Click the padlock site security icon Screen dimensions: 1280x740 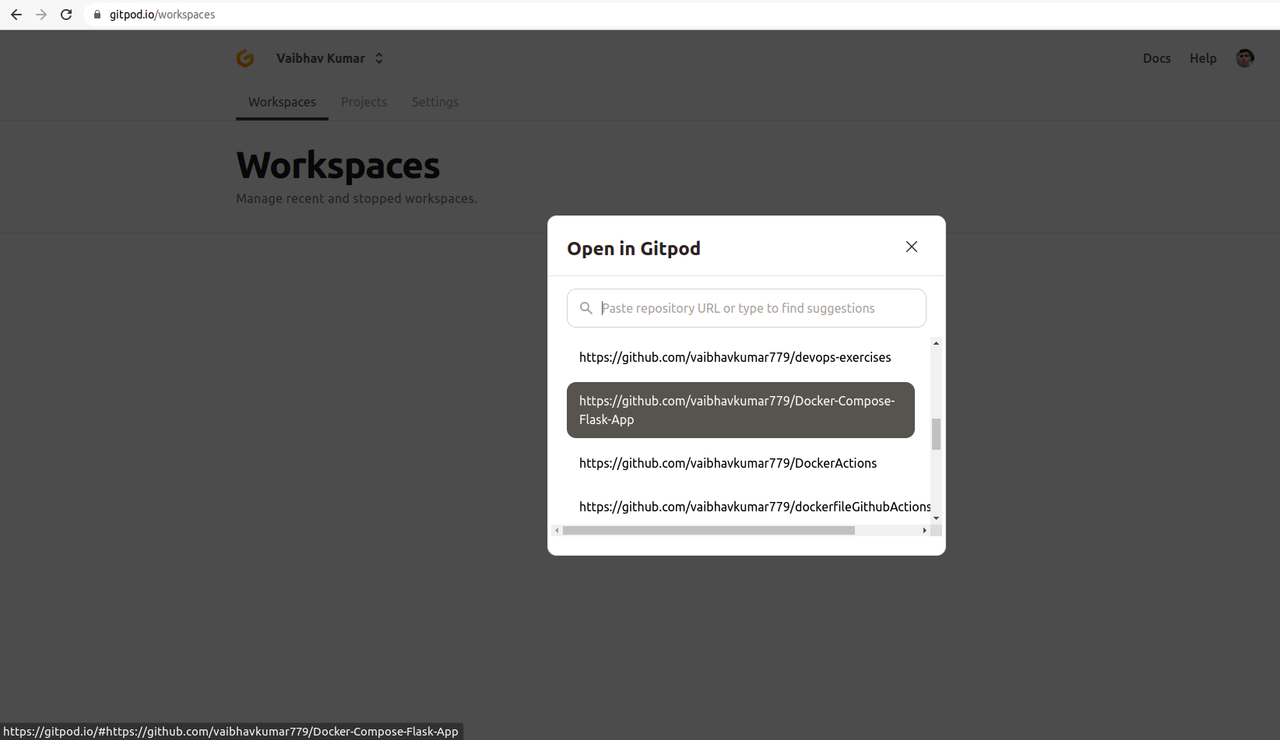click(96, 14)
